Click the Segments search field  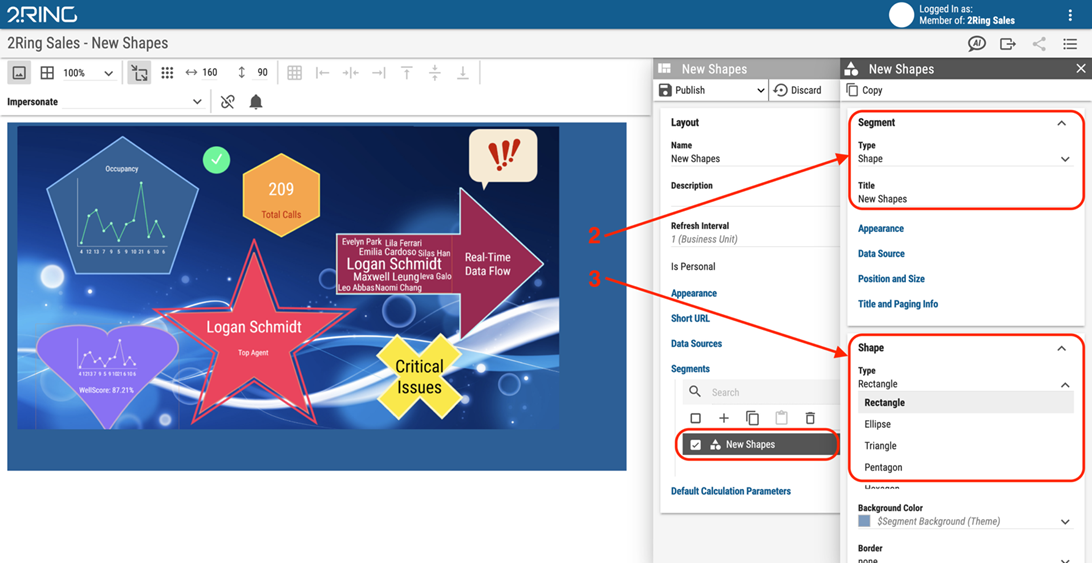pos(773,392)
